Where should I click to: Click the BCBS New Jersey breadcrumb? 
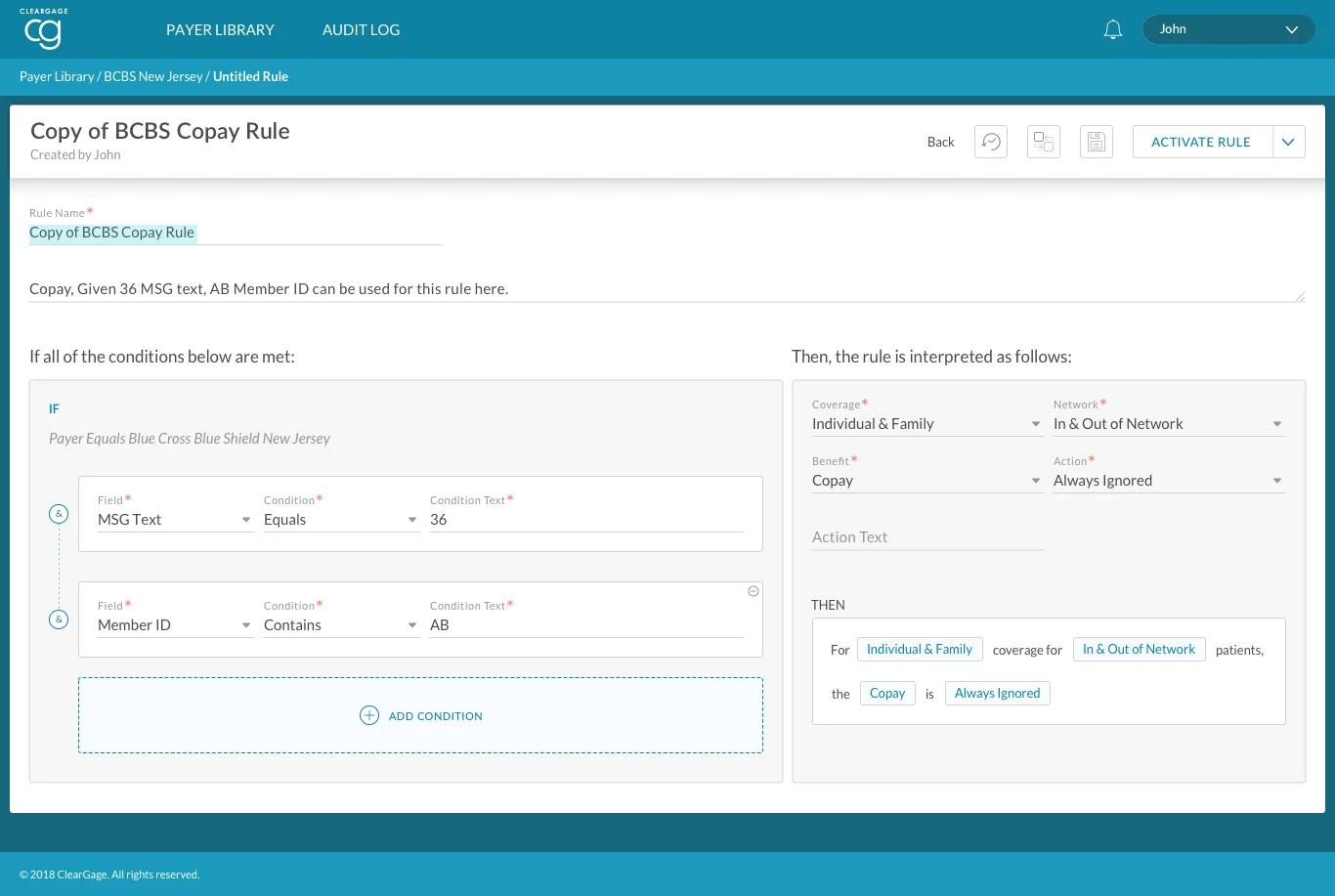pos(153,76)
